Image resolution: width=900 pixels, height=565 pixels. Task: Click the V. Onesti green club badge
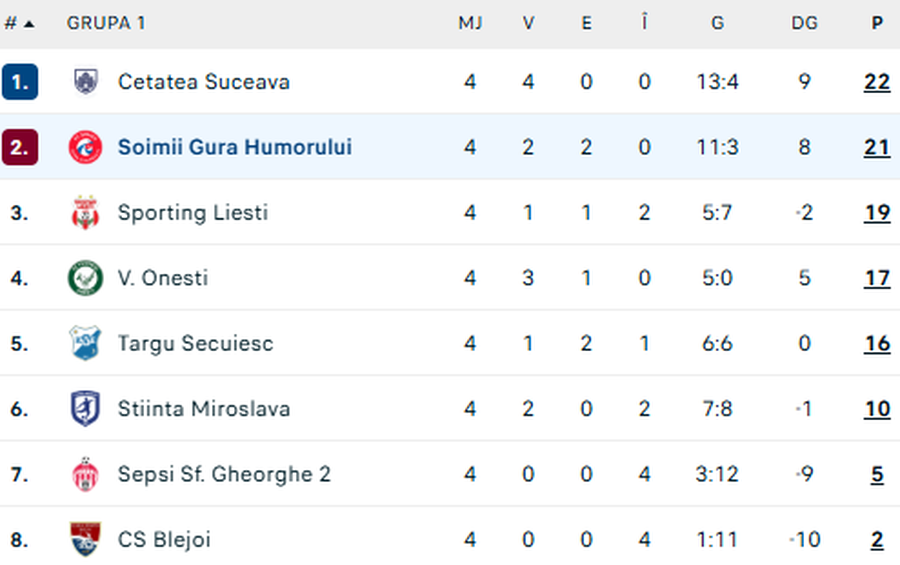click(x=86, y=278)
